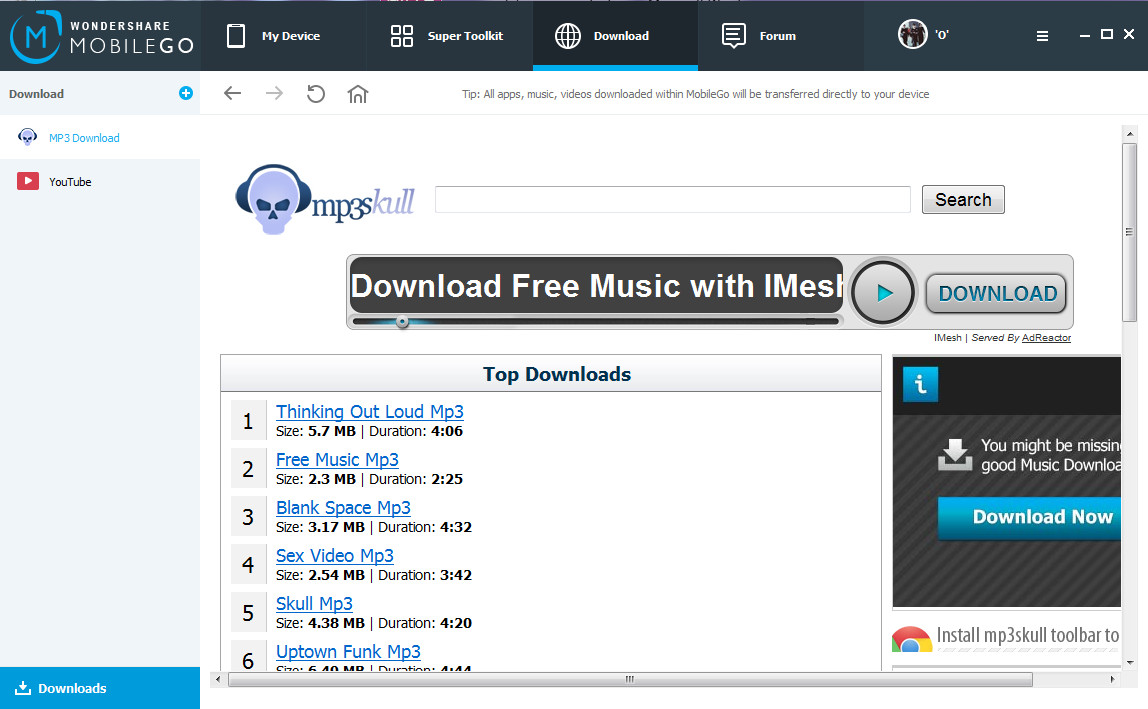This screenshot has width=1148, height=709.
Task: Click the mp3skull logo
Action: [324, 199]
